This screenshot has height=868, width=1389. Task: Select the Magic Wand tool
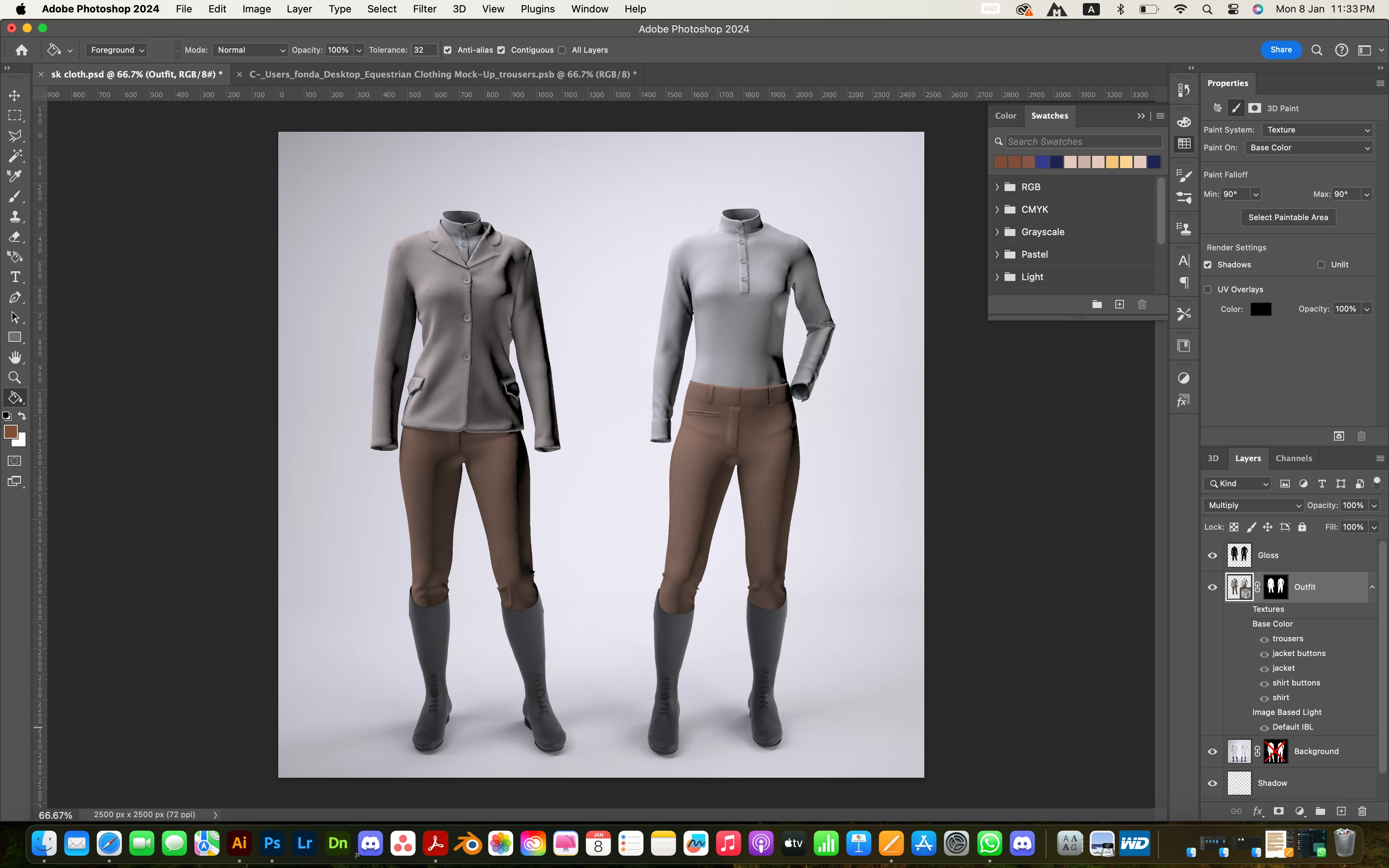(x=15, y=155)
